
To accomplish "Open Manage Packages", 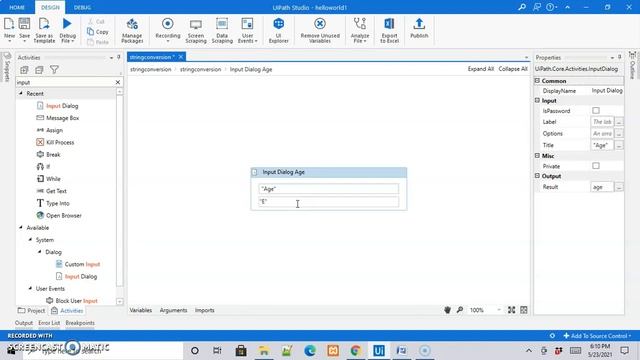I will point(132,30).
